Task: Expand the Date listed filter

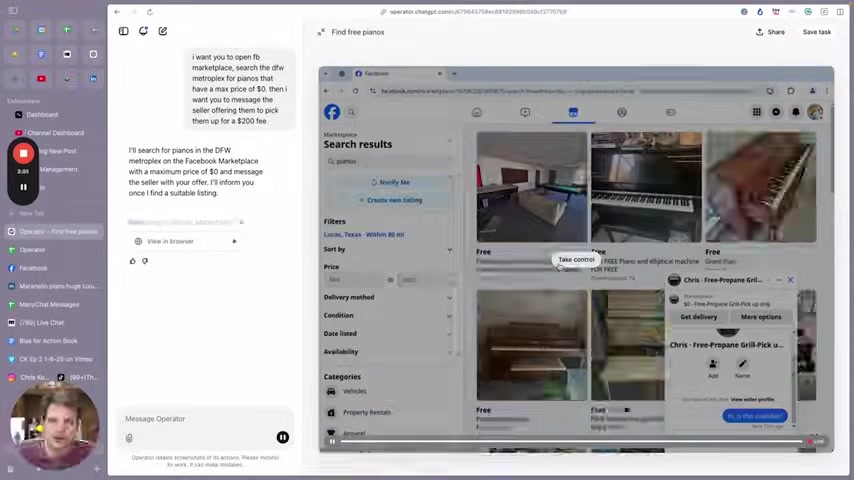Action: coord(388,333)
